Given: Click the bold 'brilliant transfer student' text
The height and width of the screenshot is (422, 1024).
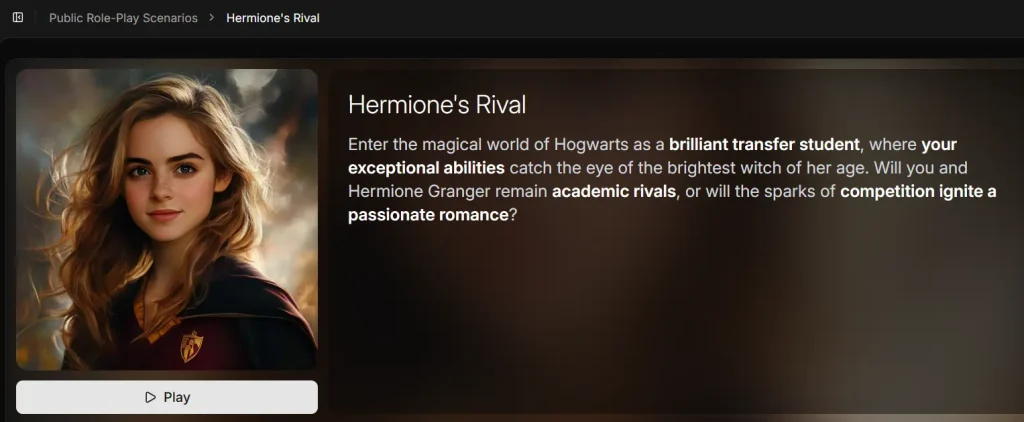Looking at the screenshot, I should [764, 144].
